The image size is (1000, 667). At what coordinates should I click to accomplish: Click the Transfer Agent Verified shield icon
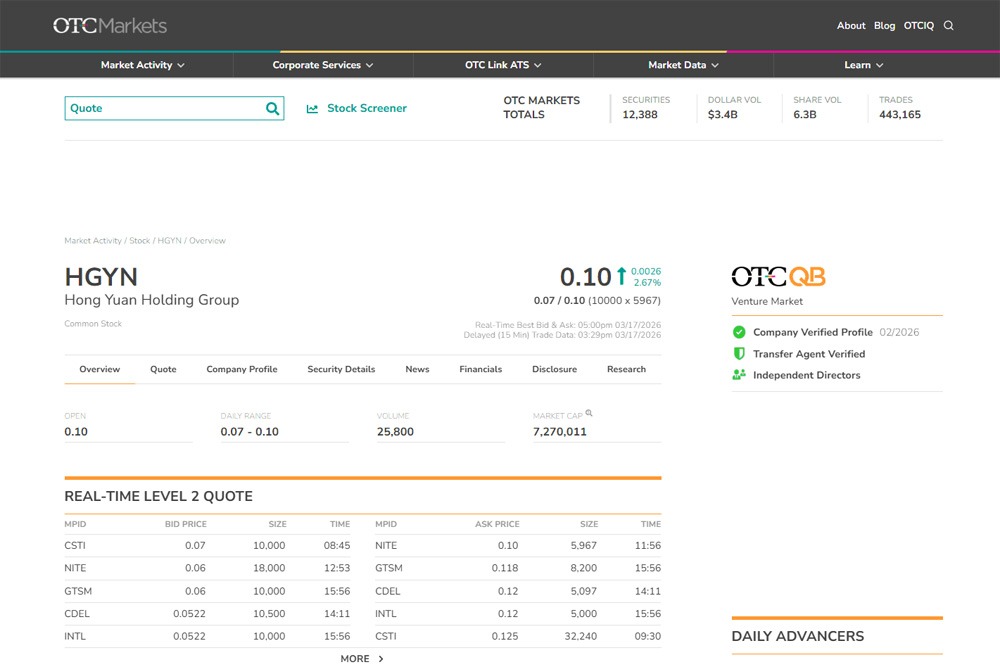click(x=739, y=354)
